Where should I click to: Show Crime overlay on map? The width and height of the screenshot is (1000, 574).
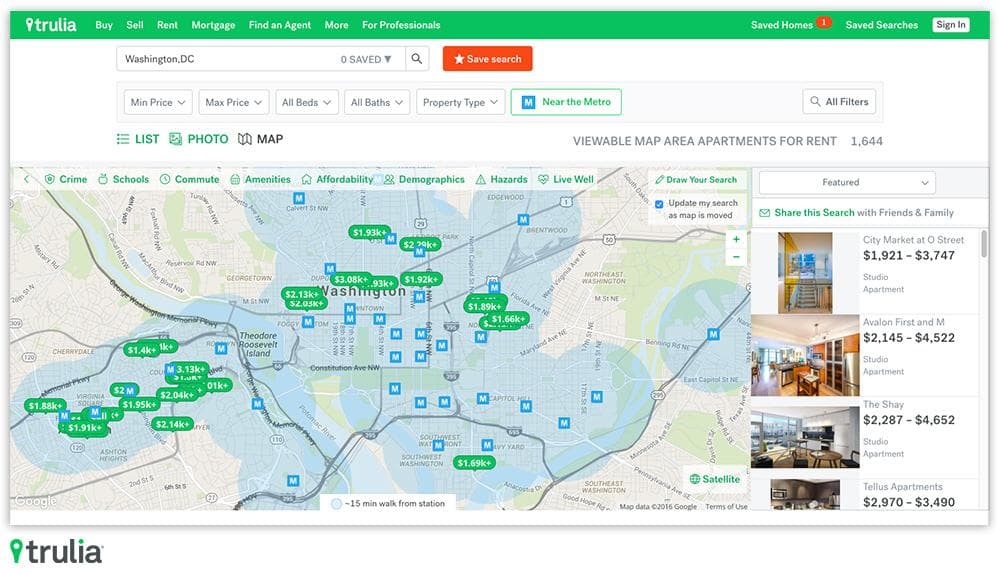tap(66, 179)
